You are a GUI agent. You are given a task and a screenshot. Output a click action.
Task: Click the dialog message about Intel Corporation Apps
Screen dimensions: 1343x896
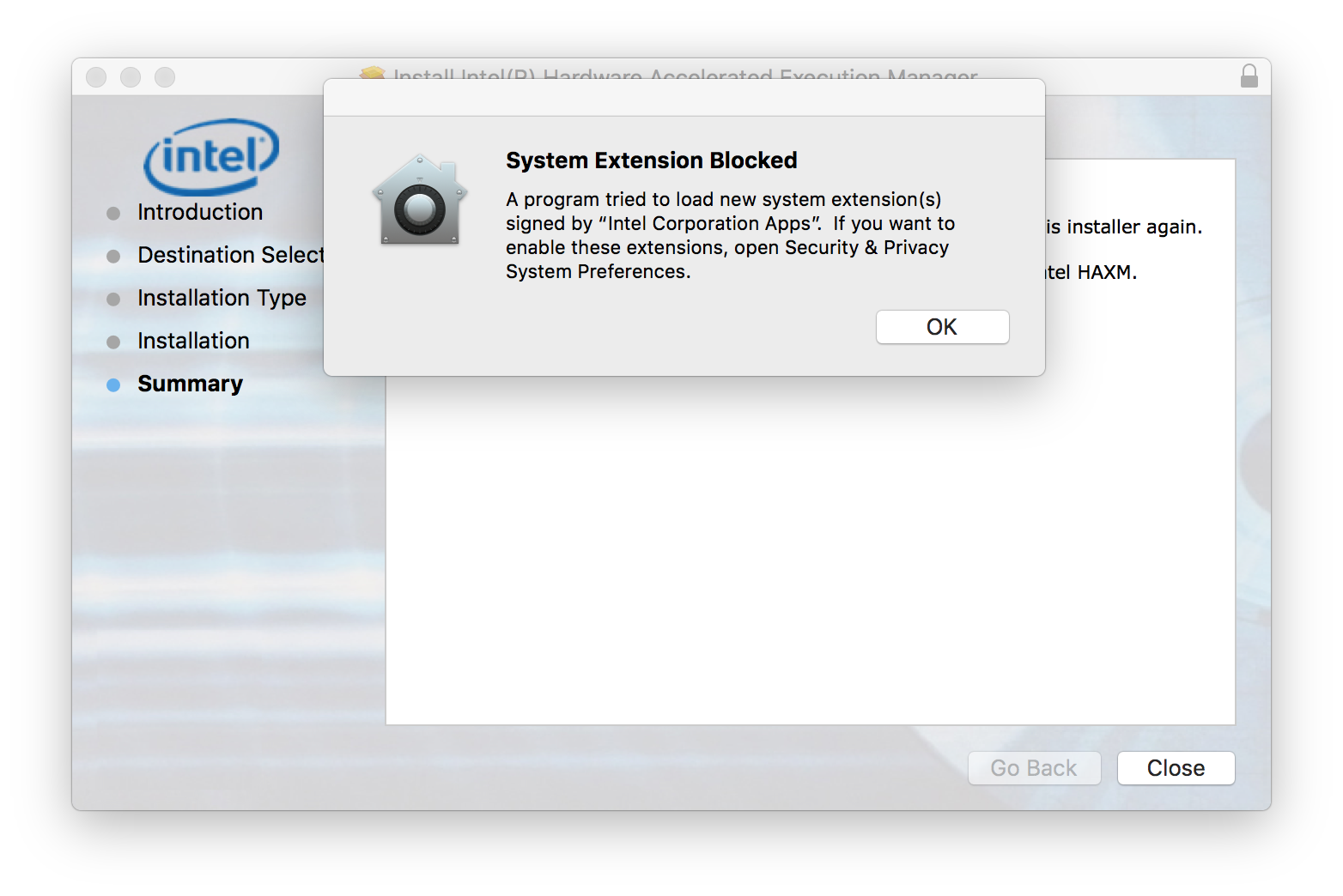[x=730, y=235]
